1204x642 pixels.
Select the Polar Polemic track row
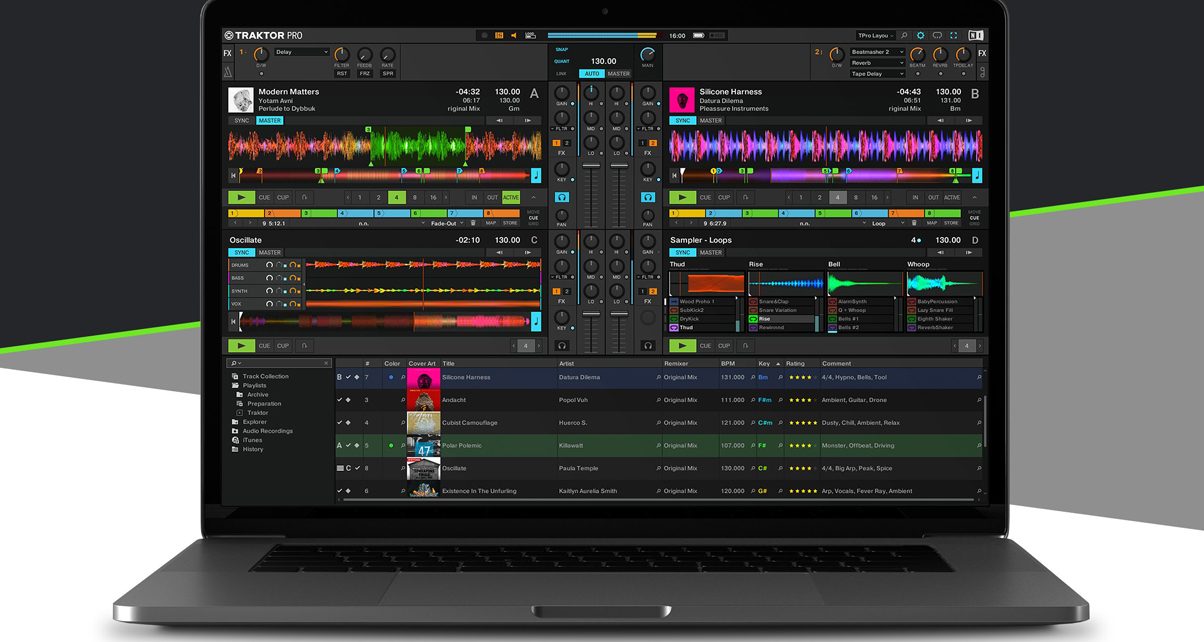pos(660,445)
